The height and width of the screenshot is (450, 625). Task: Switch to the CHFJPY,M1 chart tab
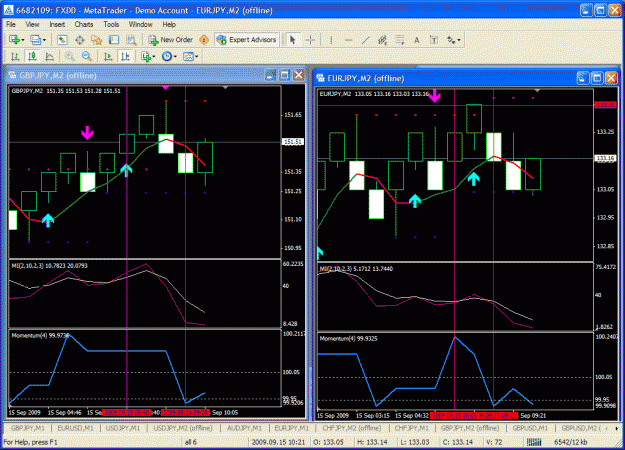pos(412,428)
